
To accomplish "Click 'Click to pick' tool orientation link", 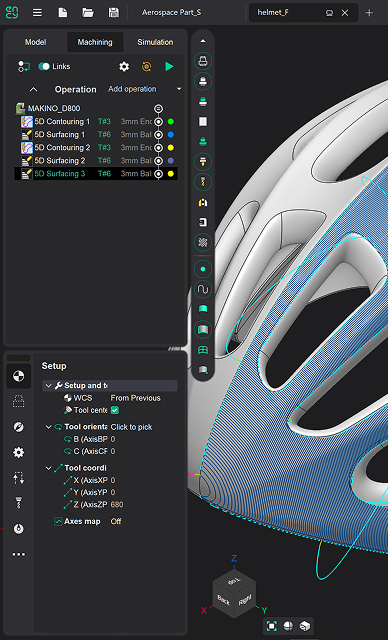I will tap(131, 427).
